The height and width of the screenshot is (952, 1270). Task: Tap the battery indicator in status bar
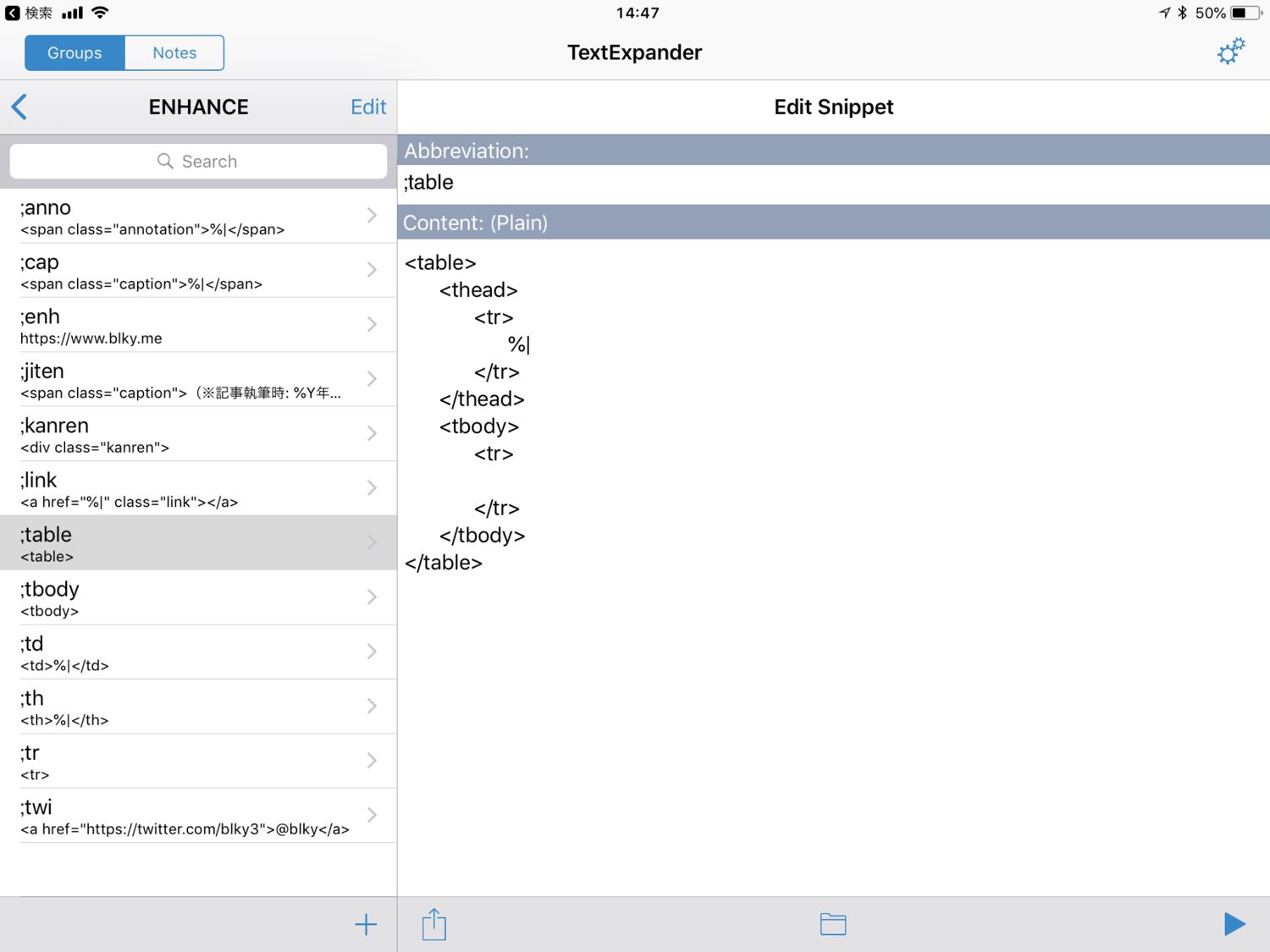click(1246, 13)
